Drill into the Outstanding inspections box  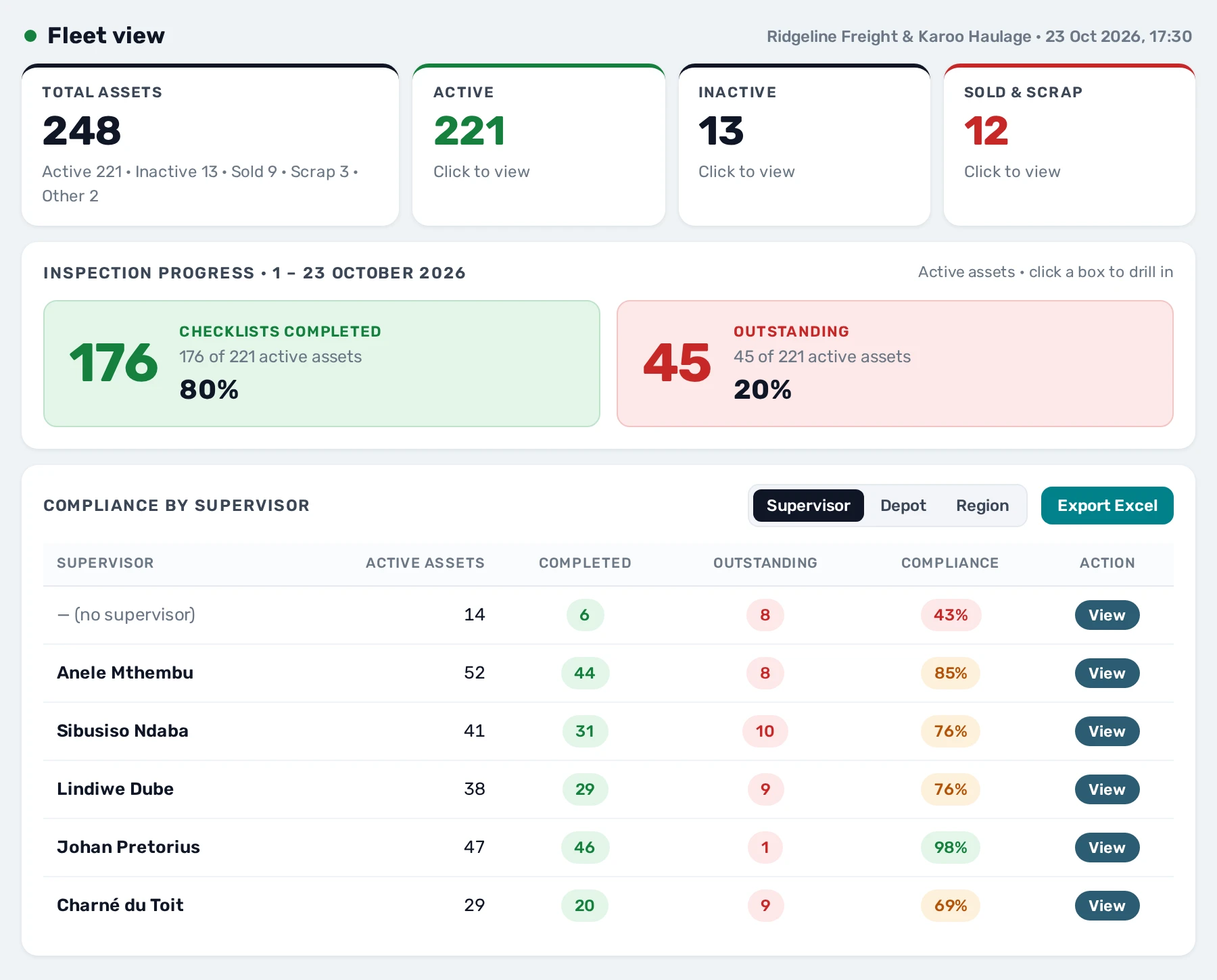(895, 364)
